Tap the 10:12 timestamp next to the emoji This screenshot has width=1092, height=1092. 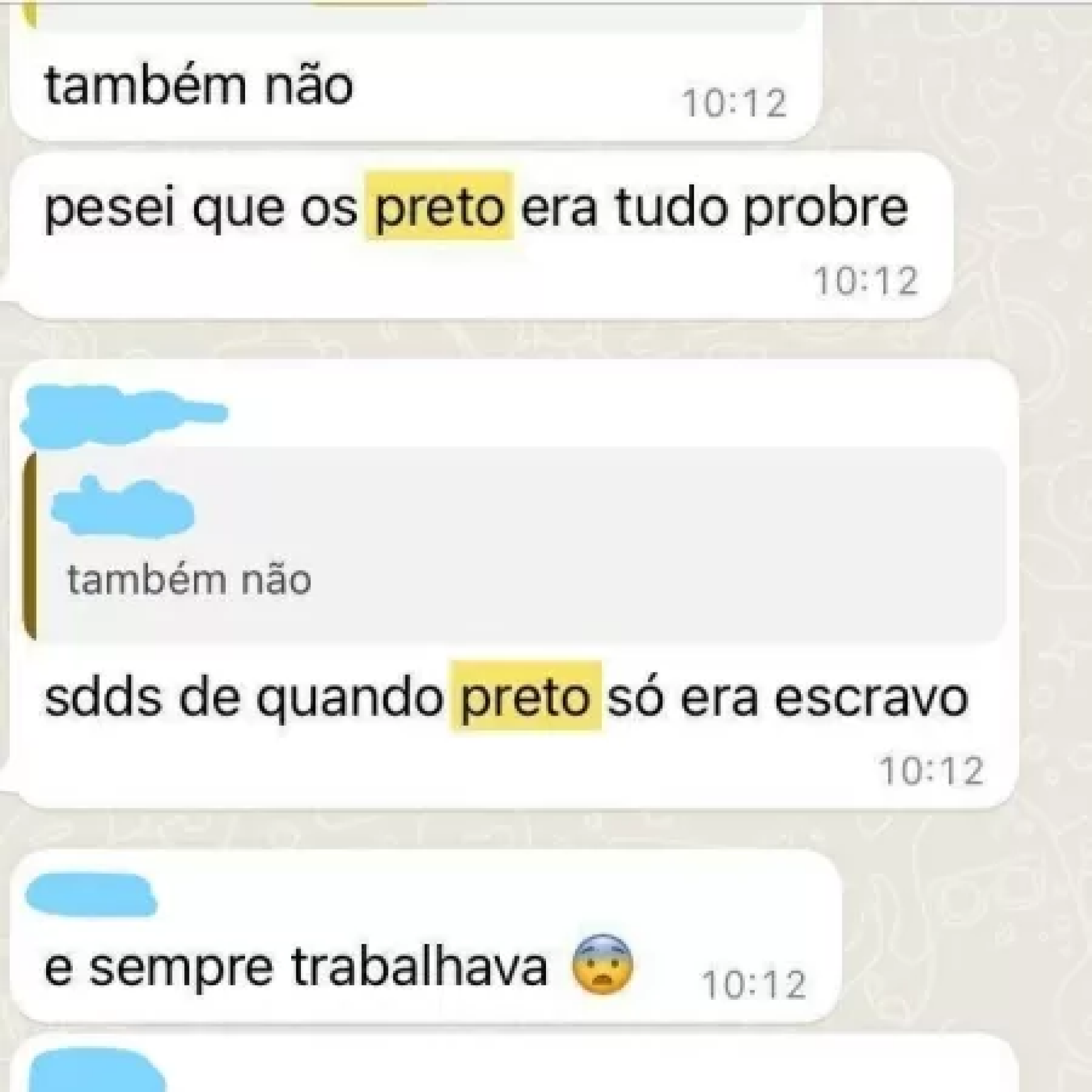754,985
